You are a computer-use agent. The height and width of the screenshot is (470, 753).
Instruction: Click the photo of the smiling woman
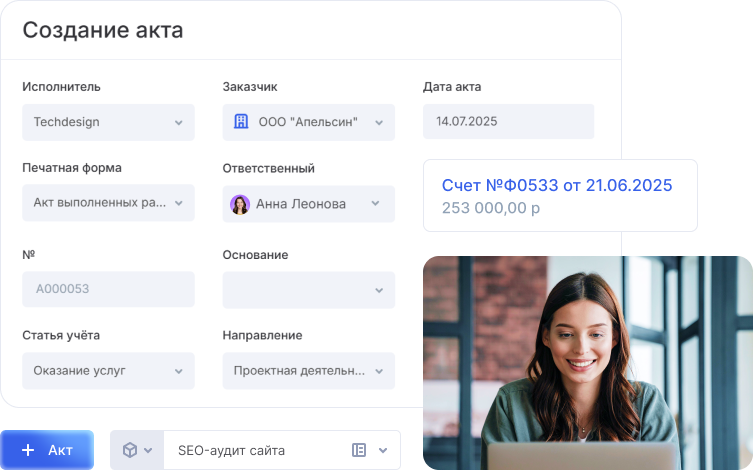(x=587, y=362)
